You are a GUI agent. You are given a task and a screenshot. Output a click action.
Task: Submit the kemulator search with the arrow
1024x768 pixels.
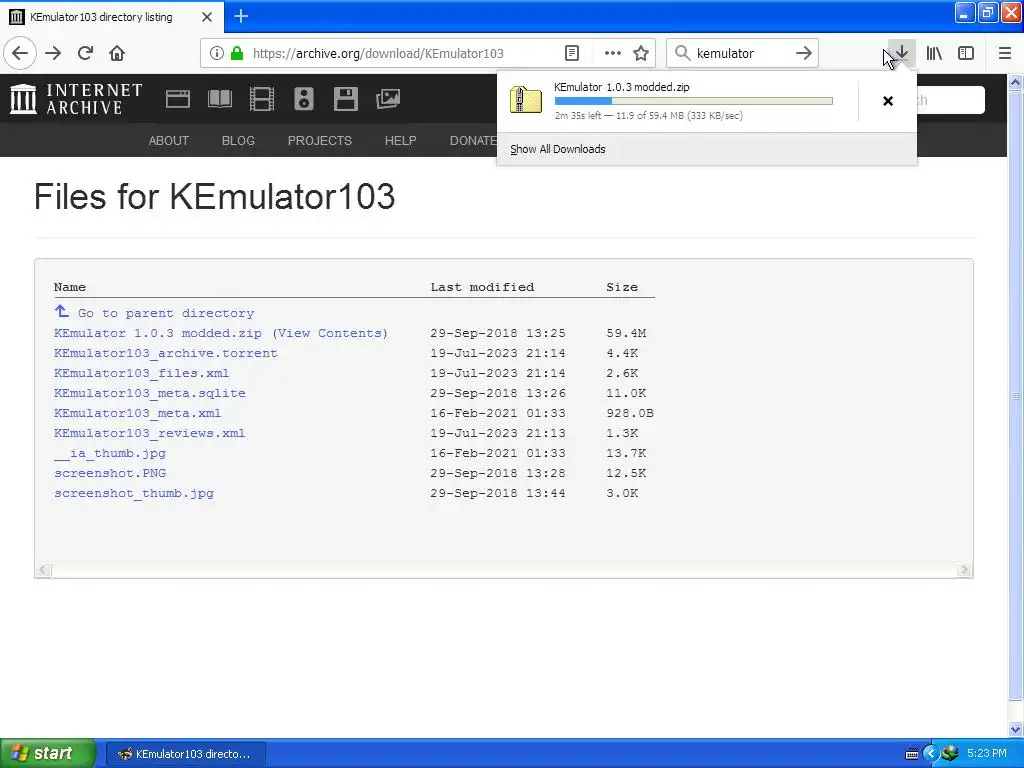(x=804, y=54)
